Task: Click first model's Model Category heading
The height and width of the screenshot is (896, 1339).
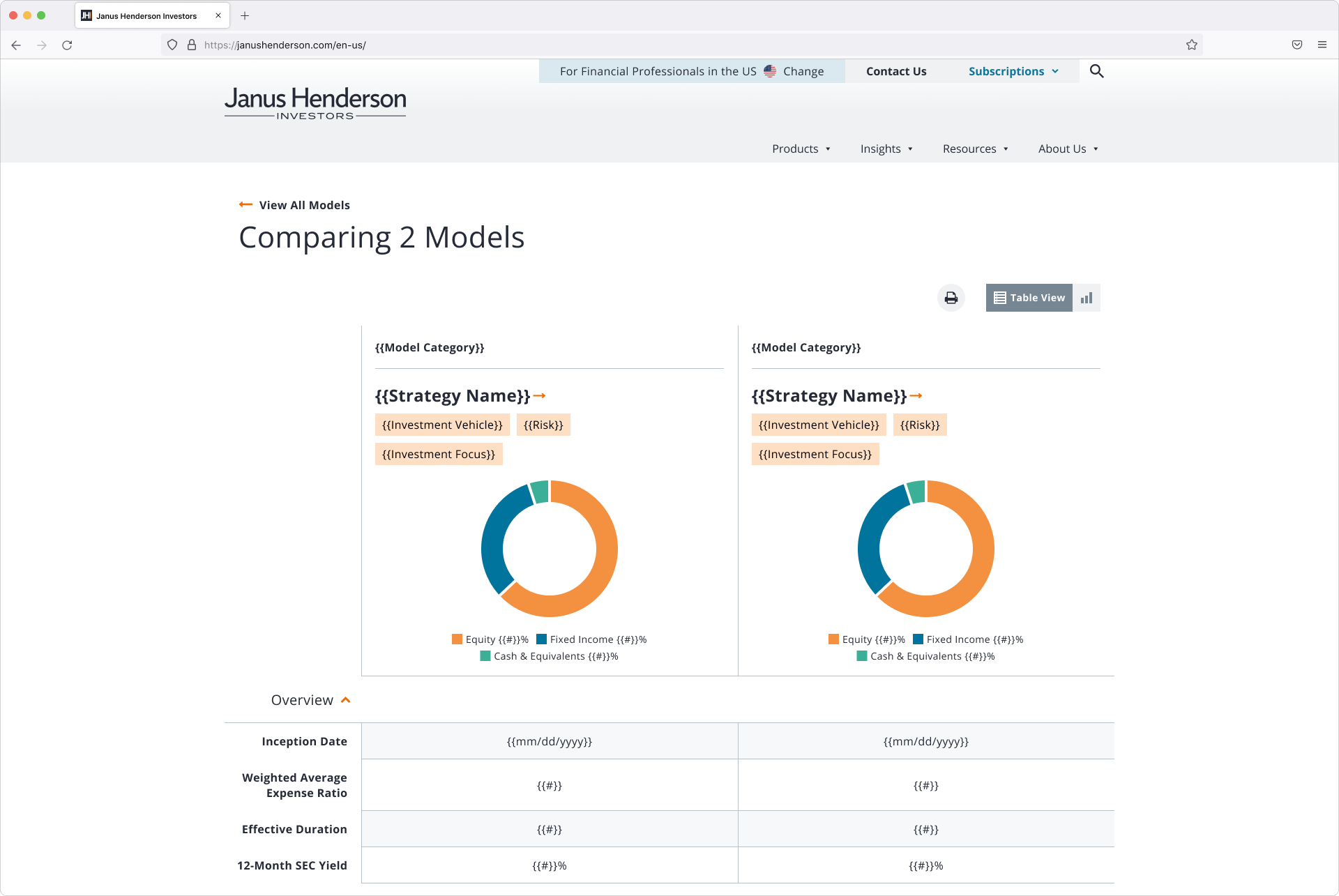Action: coord(430,347)
